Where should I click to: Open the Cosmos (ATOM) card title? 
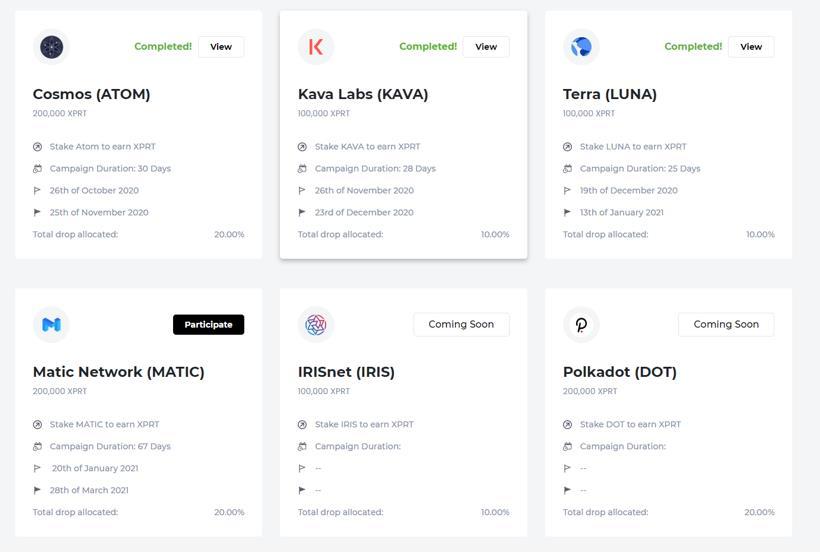pyautogui.click(x=91, y=94)
